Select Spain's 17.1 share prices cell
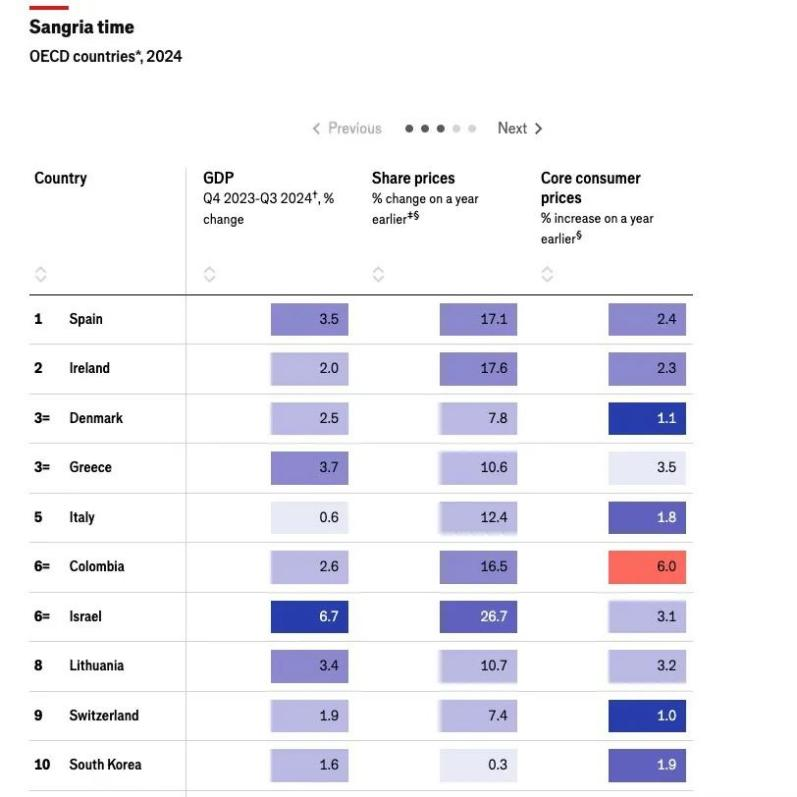This screenshot has height=797, width=797. point(478,319)
